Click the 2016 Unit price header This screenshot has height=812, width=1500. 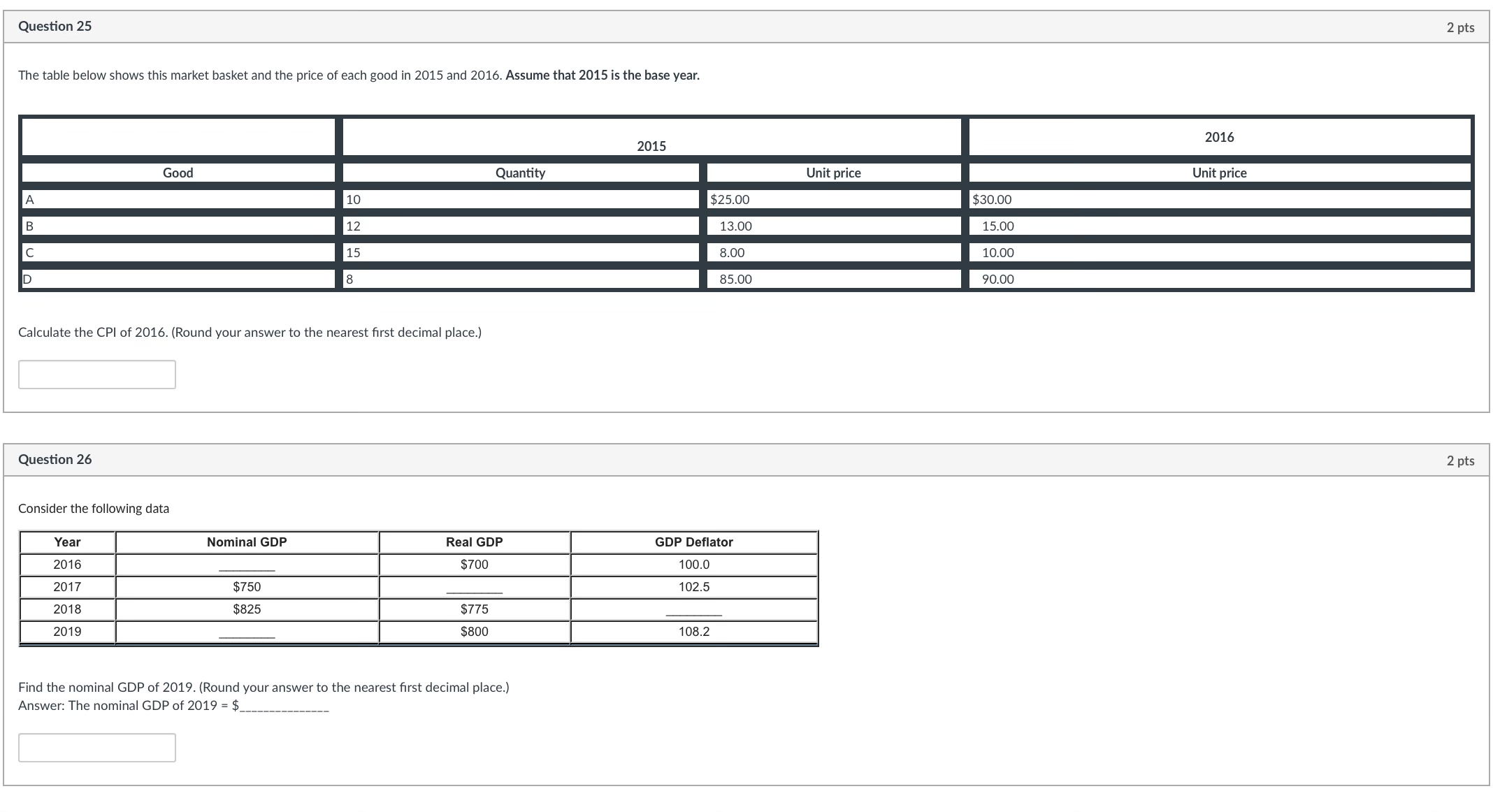tap(1219, 173)
